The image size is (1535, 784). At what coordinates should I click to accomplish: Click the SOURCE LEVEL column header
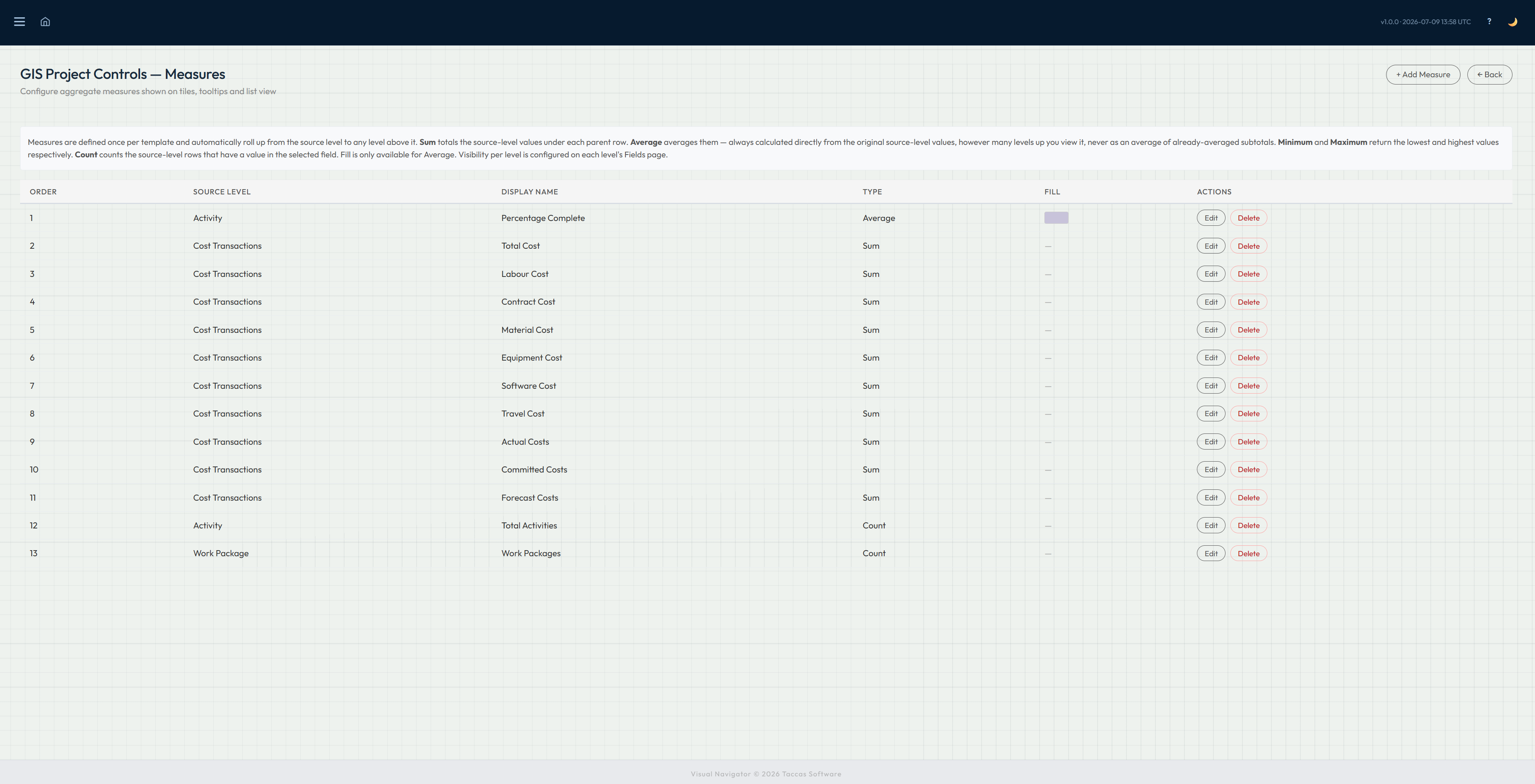[222, 192]
